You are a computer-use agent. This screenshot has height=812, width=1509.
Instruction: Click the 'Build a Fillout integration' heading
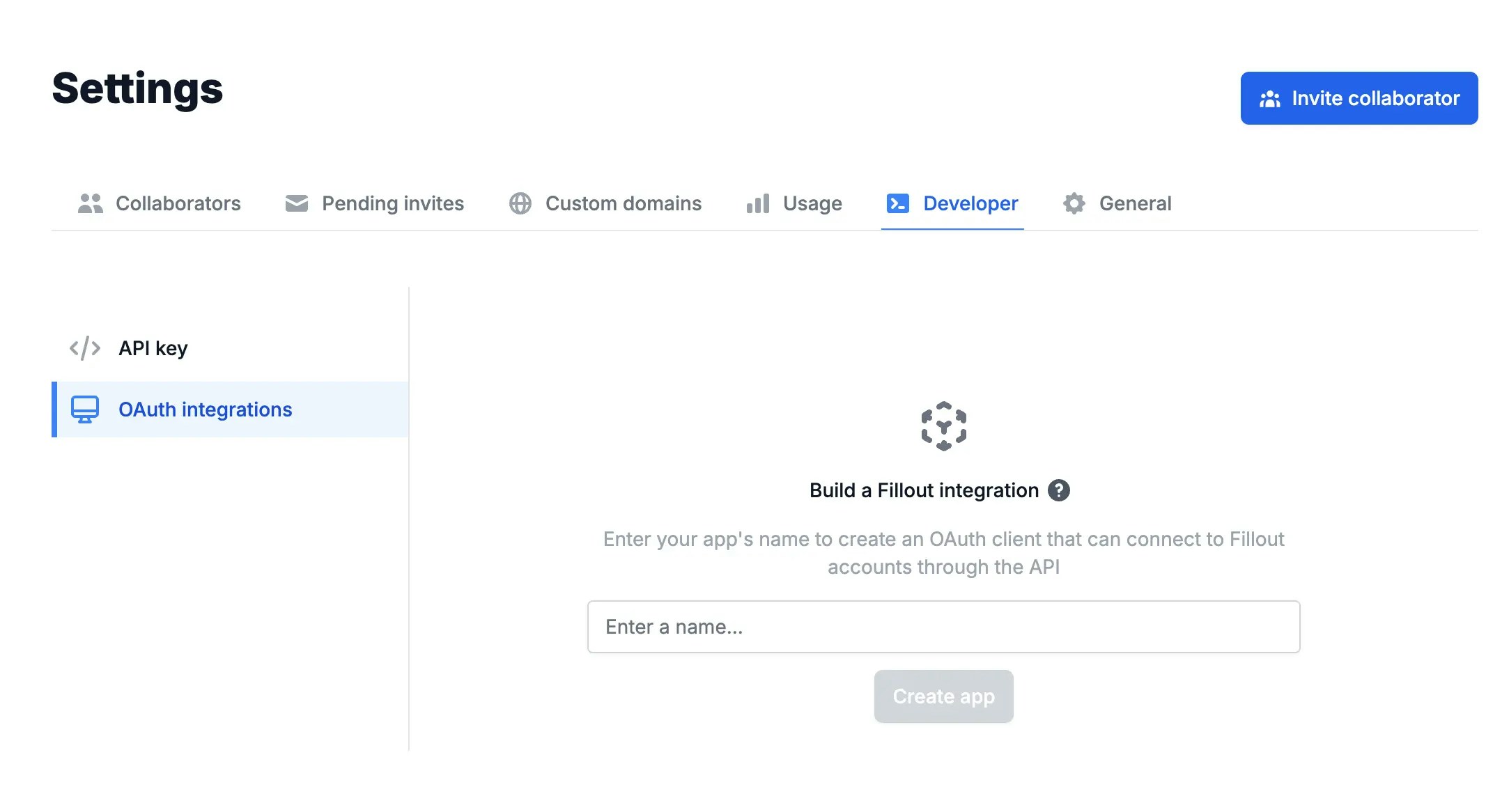click(924, 490)
